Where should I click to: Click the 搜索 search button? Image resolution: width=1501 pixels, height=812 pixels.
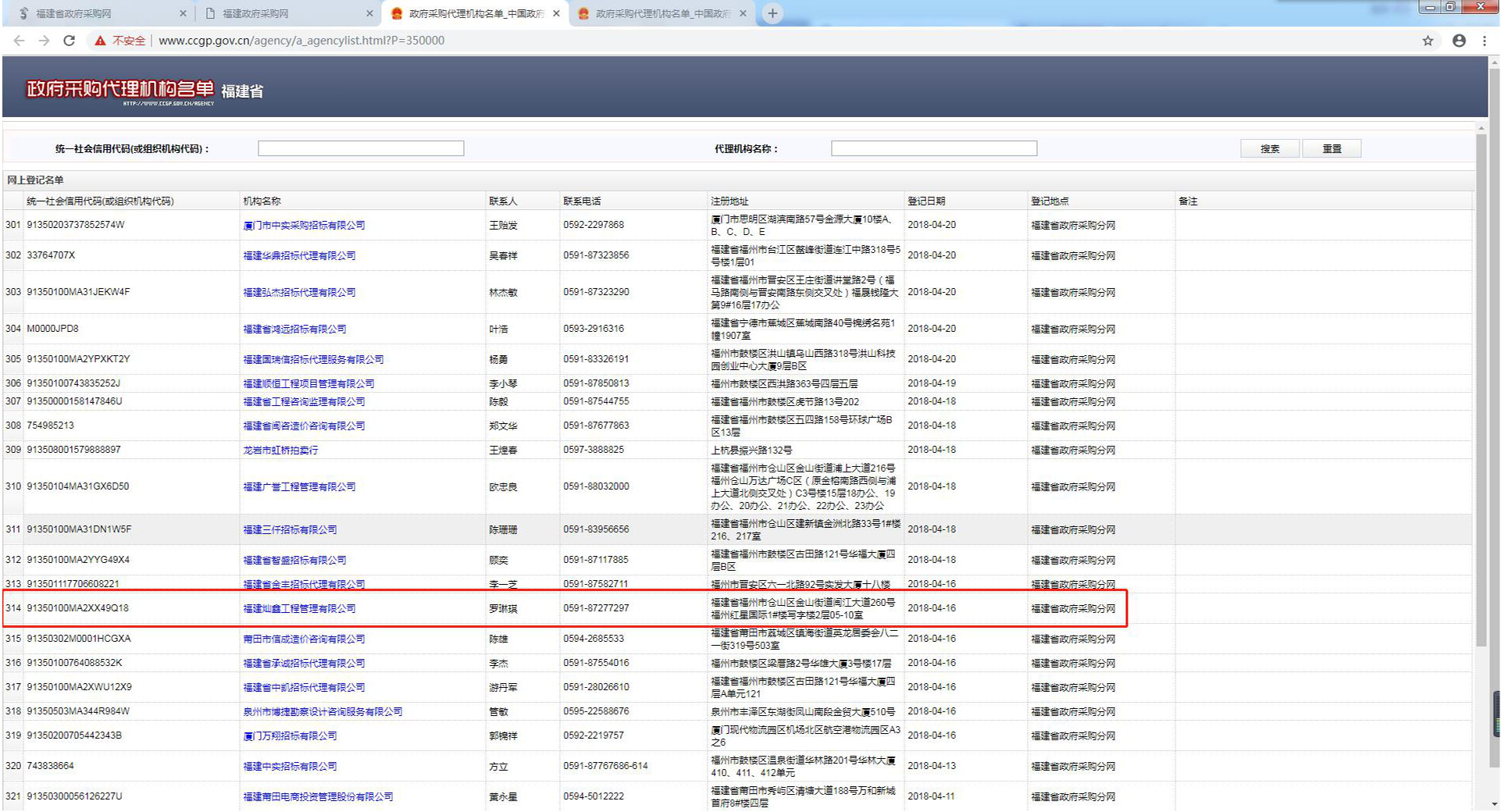click(1270, 148)
